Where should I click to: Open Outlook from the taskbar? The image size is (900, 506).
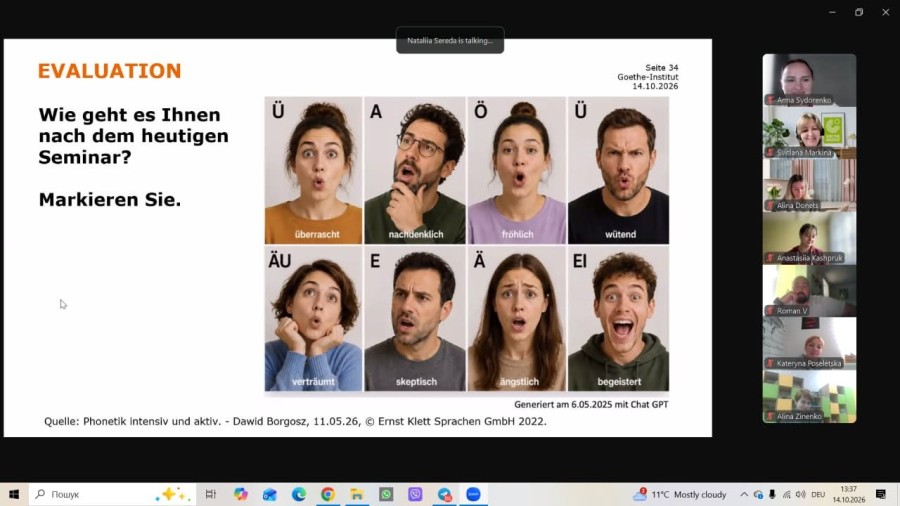pyautogui.click(x=270, y=494)
